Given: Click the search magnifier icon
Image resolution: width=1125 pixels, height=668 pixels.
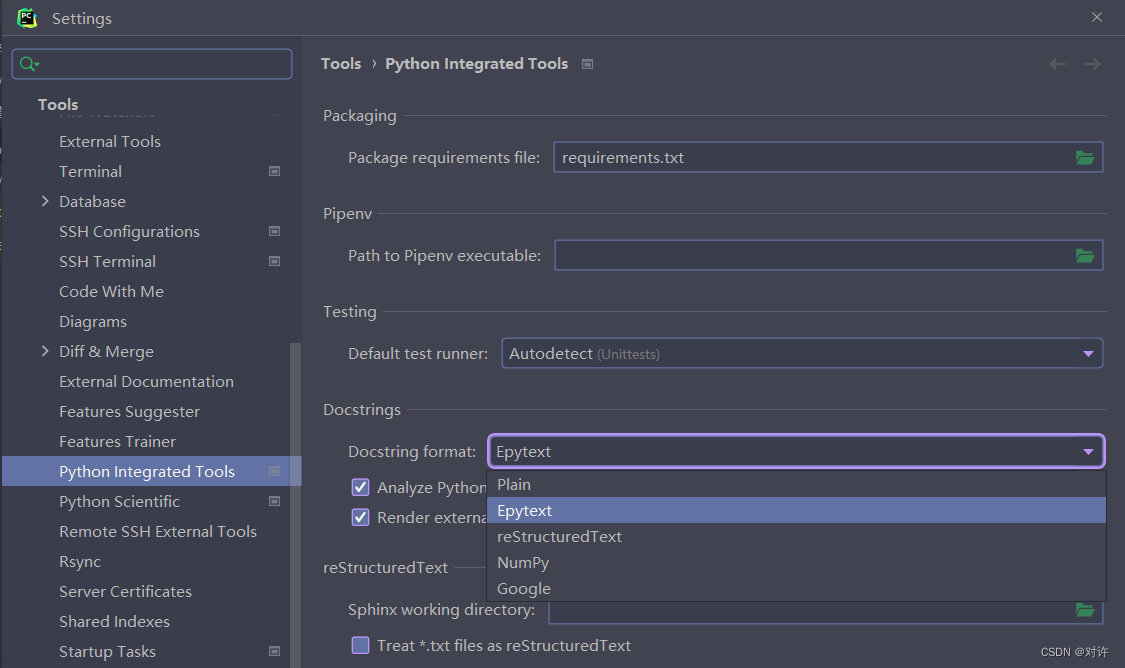Looking at the screenshot, I should [x=28, y=64].
